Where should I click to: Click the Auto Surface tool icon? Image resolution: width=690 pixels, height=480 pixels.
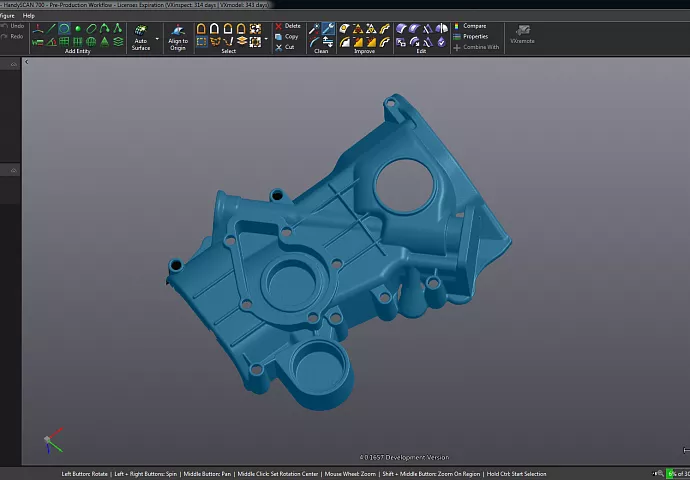coord(140,31)
